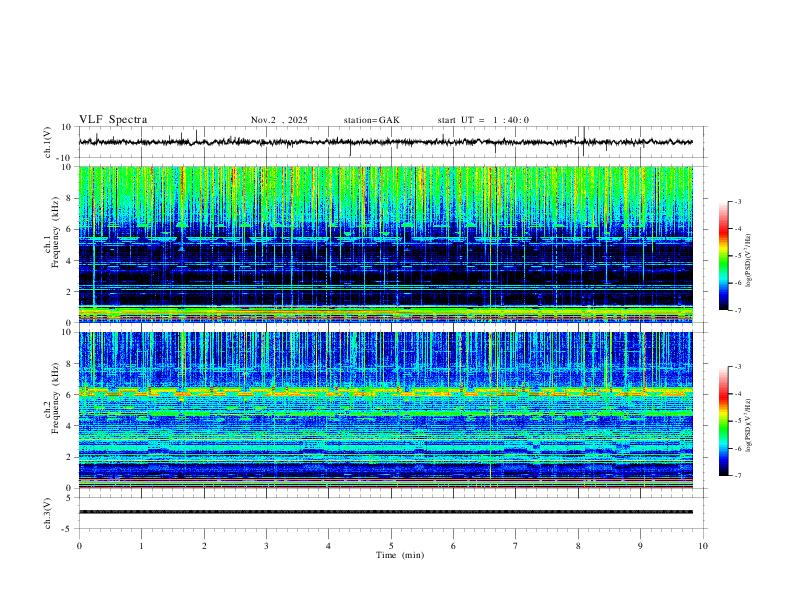Click time axis tick label "8"
Viewport: 792px width, 612px height.
pos(578,546)
